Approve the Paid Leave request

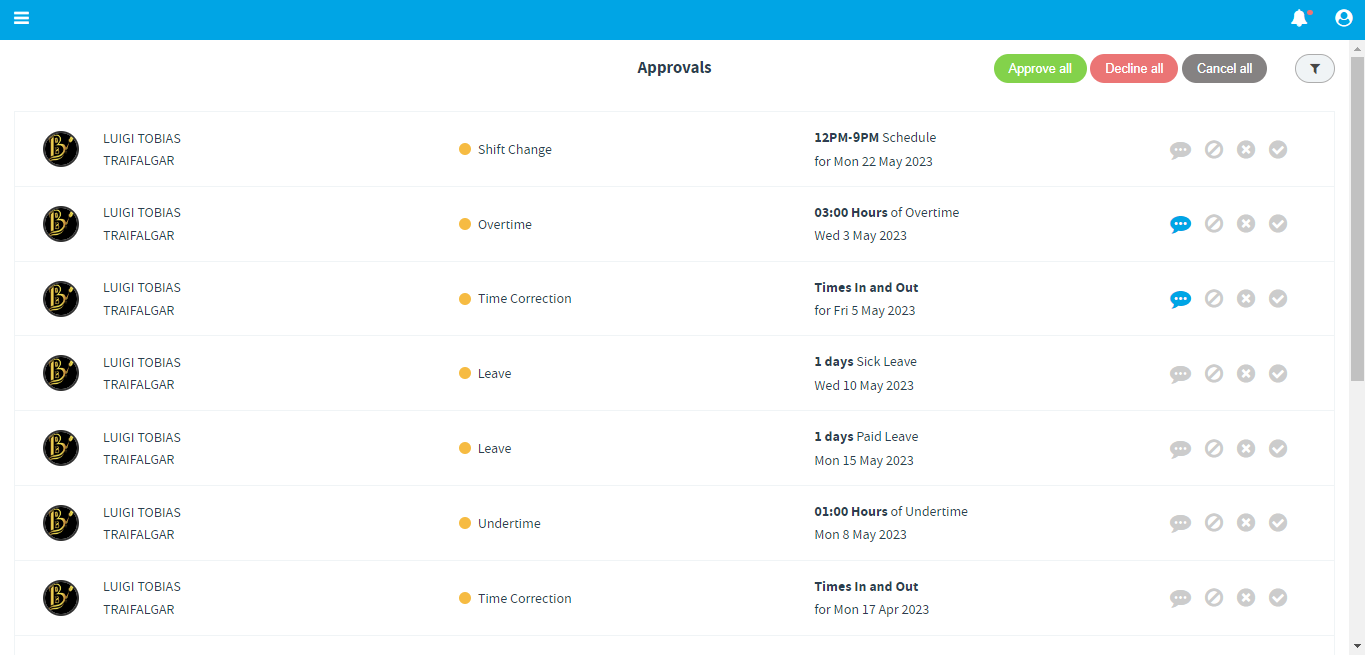tap(1278, 448)
